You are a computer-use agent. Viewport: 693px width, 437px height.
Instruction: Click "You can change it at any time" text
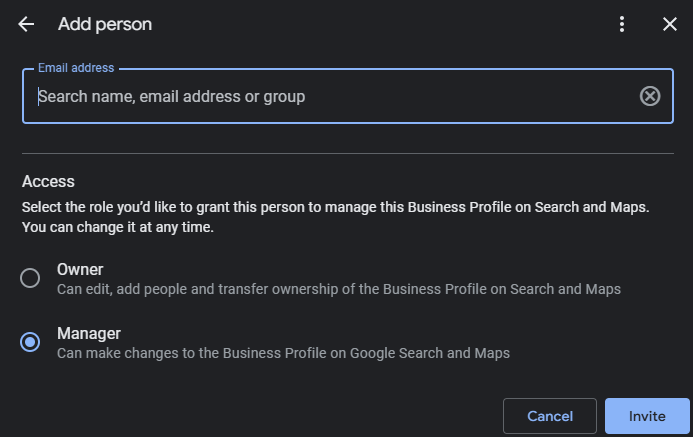(118, 227)
